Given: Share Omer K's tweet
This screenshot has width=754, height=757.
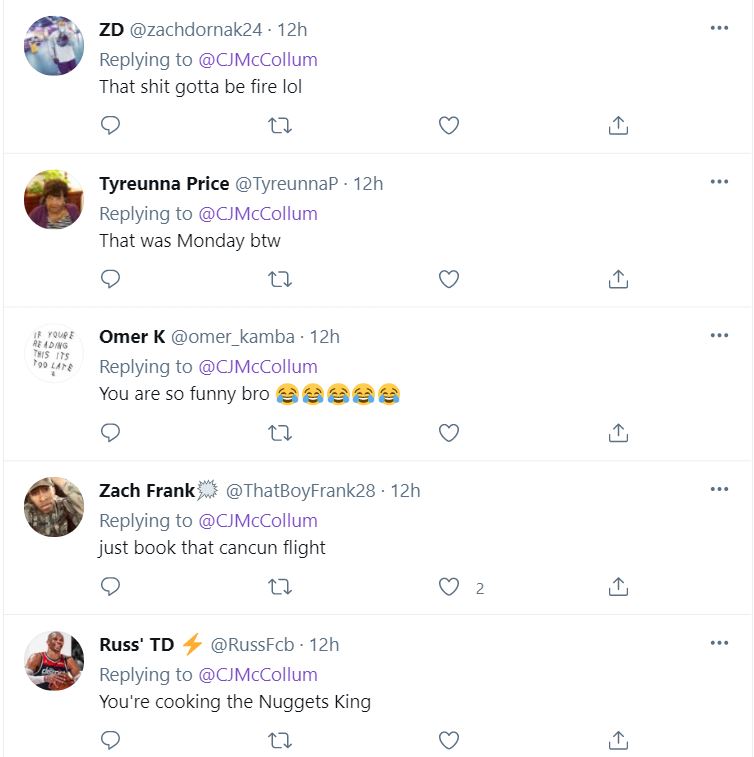Looking at the screenshot, I should (x=618, y=433).
